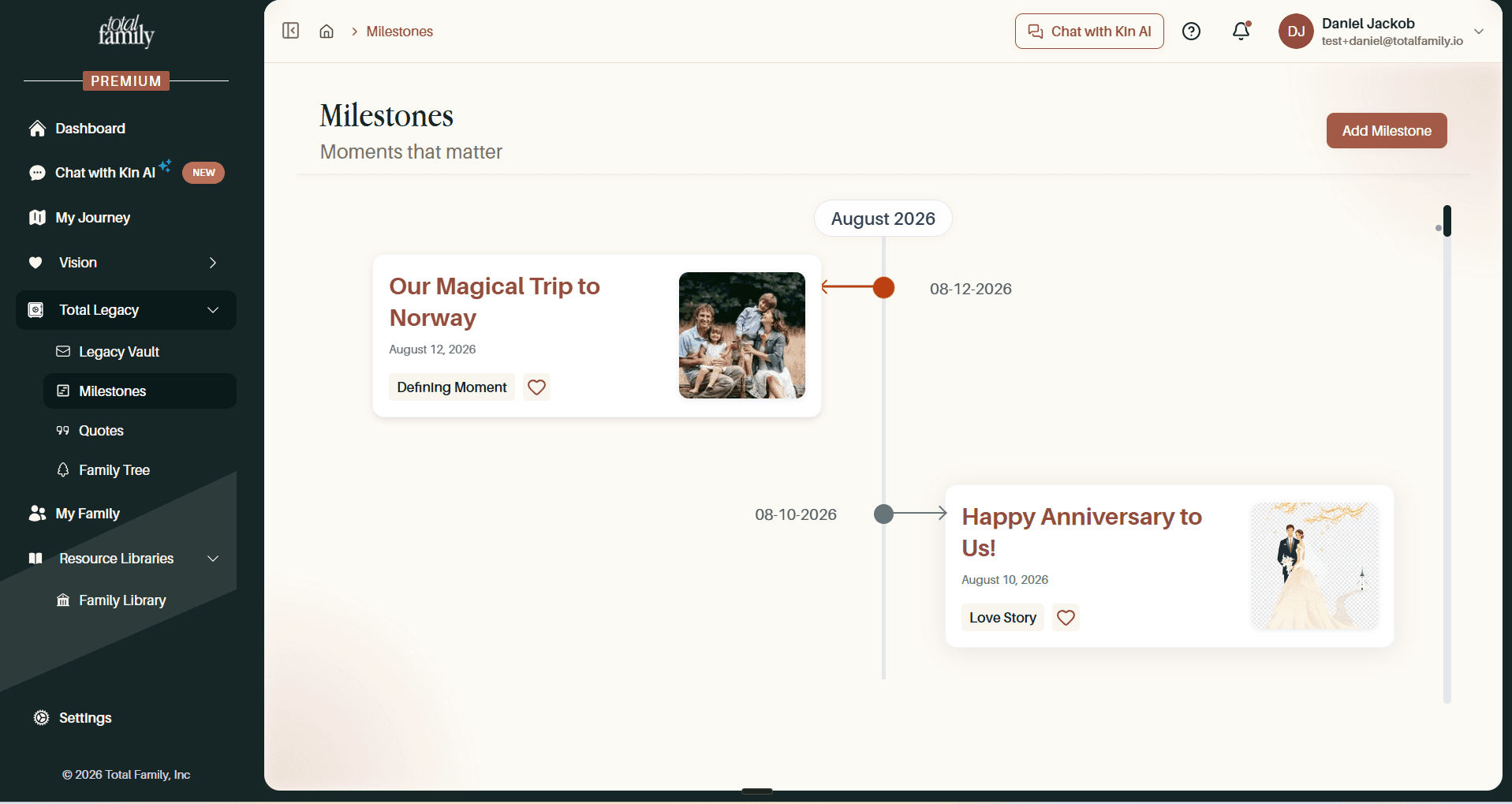Click the DJ user avatar
This screenshot has width=1512, height=804.
pos(1296,32)
